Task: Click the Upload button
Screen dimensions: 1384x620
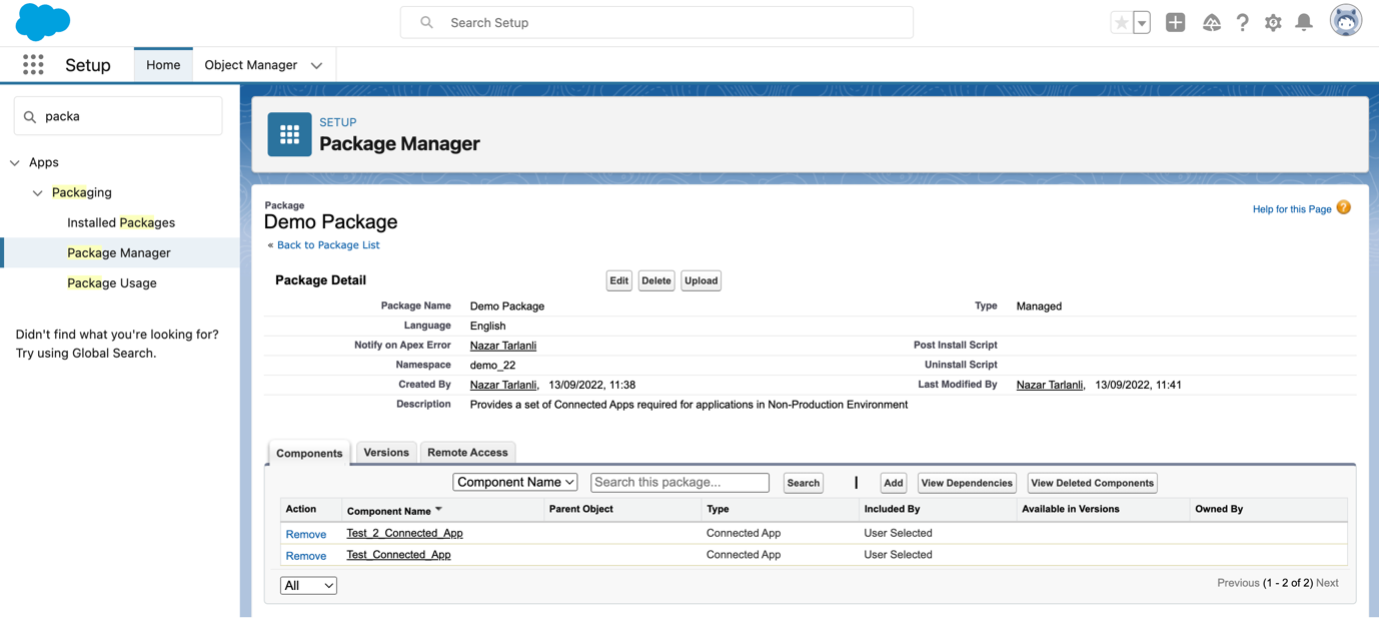Action: tap(700, 281)
